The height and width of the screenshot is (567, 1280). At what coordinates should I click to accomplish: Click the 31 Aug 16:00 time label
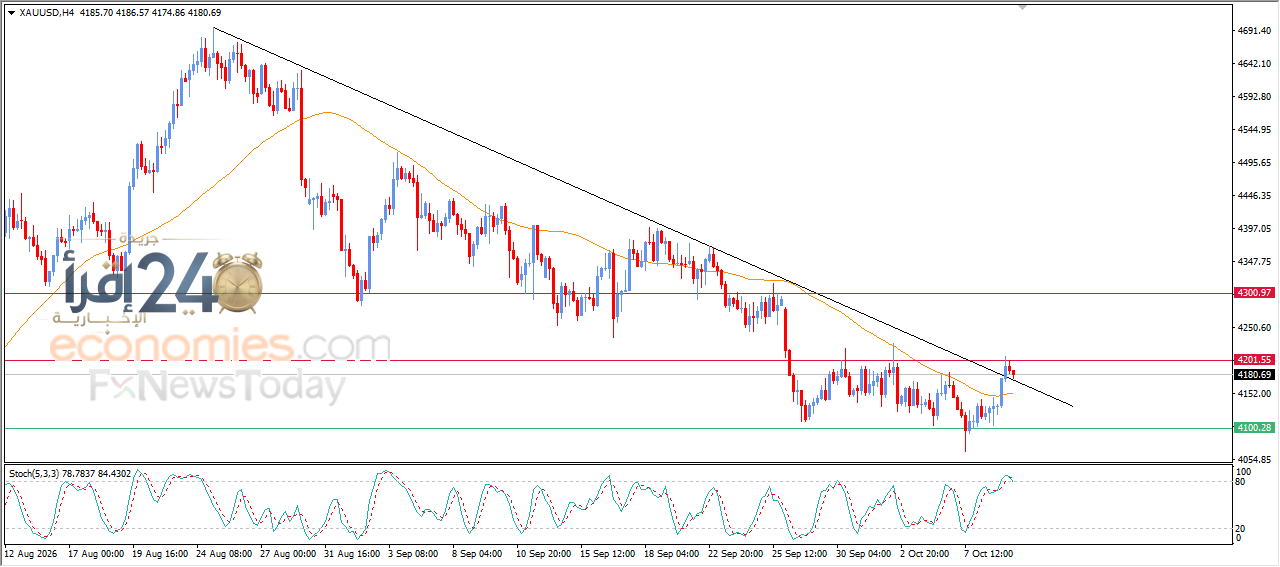pyautogui.click(x=352, y=552)
